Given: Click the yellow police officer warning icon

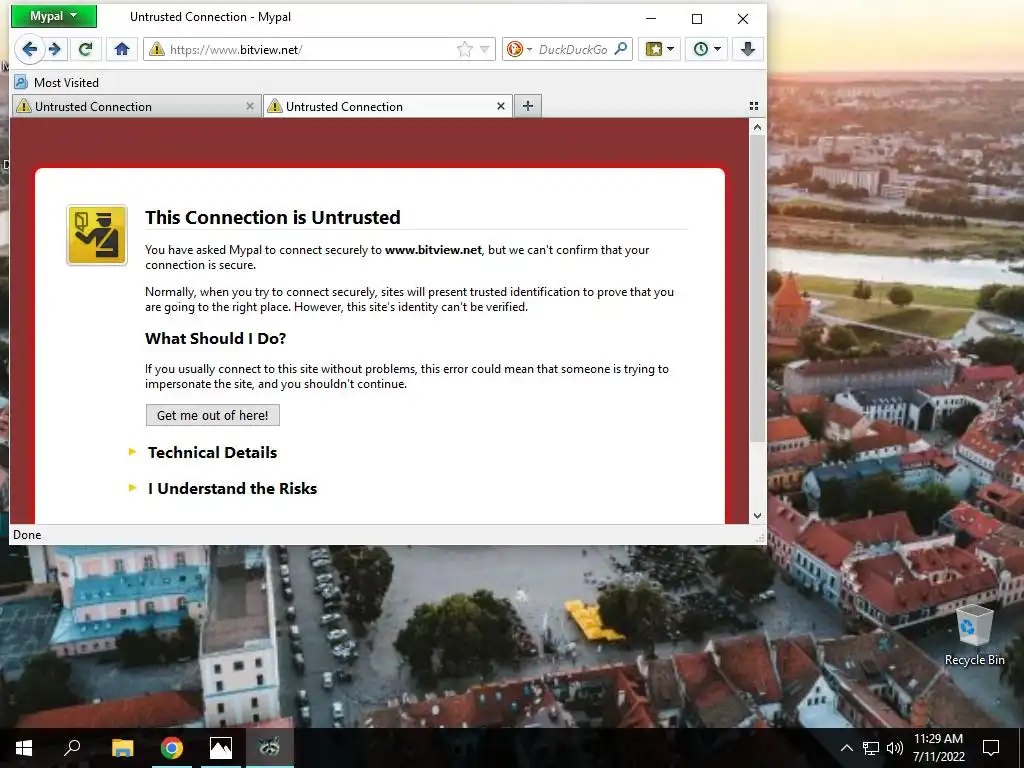Looking at the screenshot, I should click(x=97, y=235).
